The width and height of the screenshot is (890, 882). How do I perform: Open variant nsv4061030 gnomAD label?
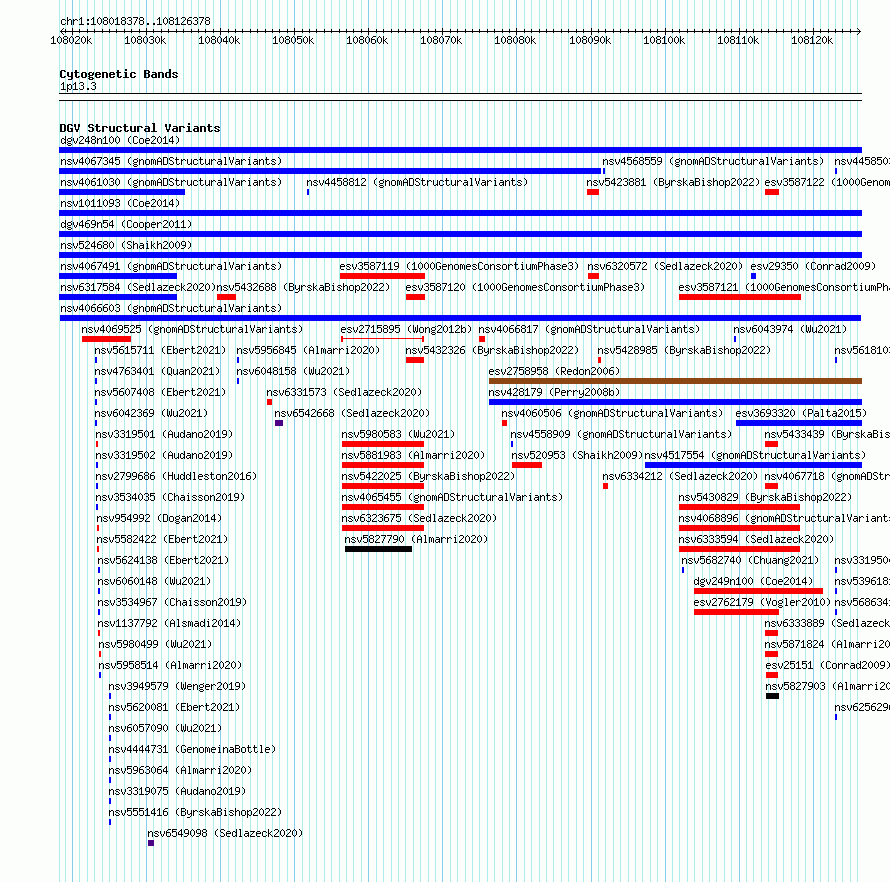(171, 182)
